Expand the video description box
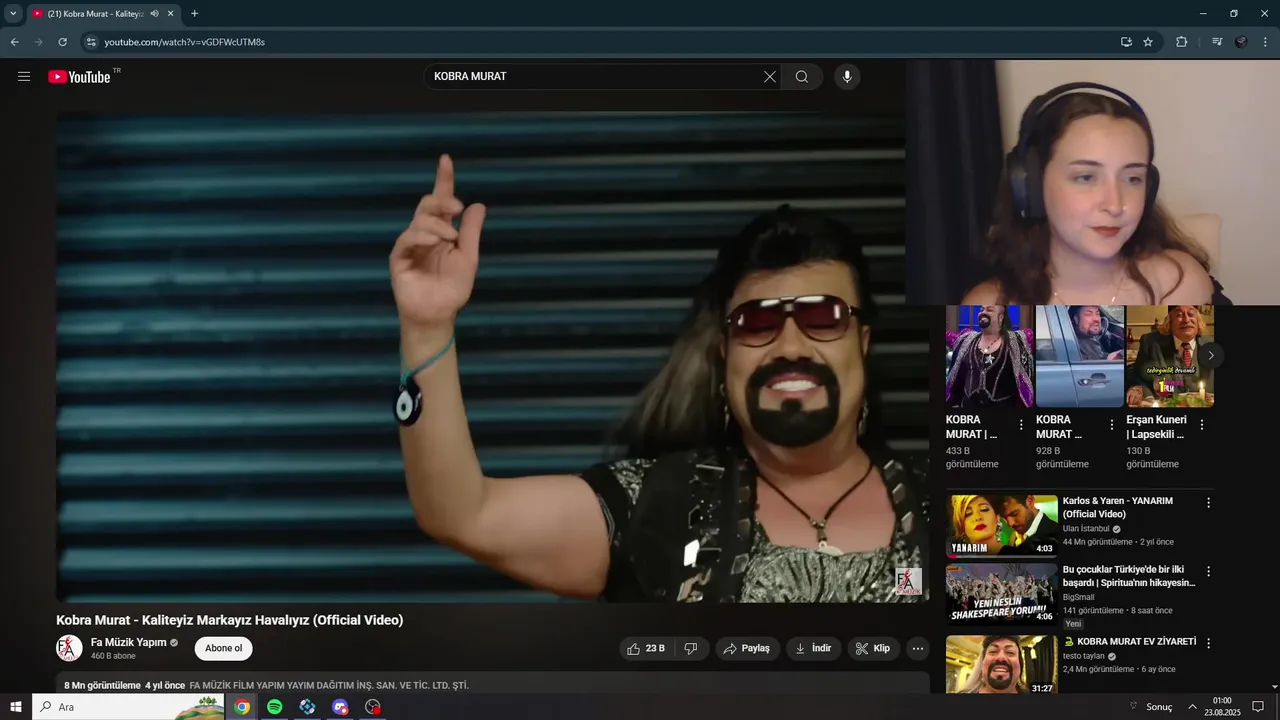Screen dimensions: 1280x720 (x=492, y=685)
